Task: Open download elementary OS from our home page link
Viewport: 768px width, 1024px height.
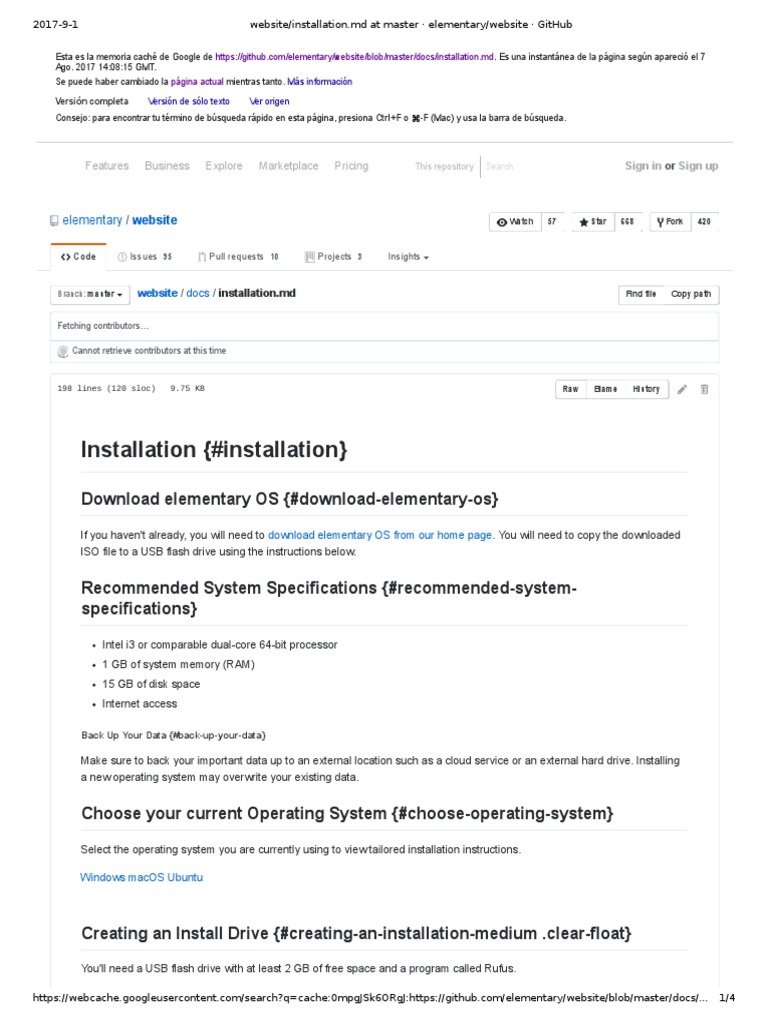Action: tap(380, 535)
